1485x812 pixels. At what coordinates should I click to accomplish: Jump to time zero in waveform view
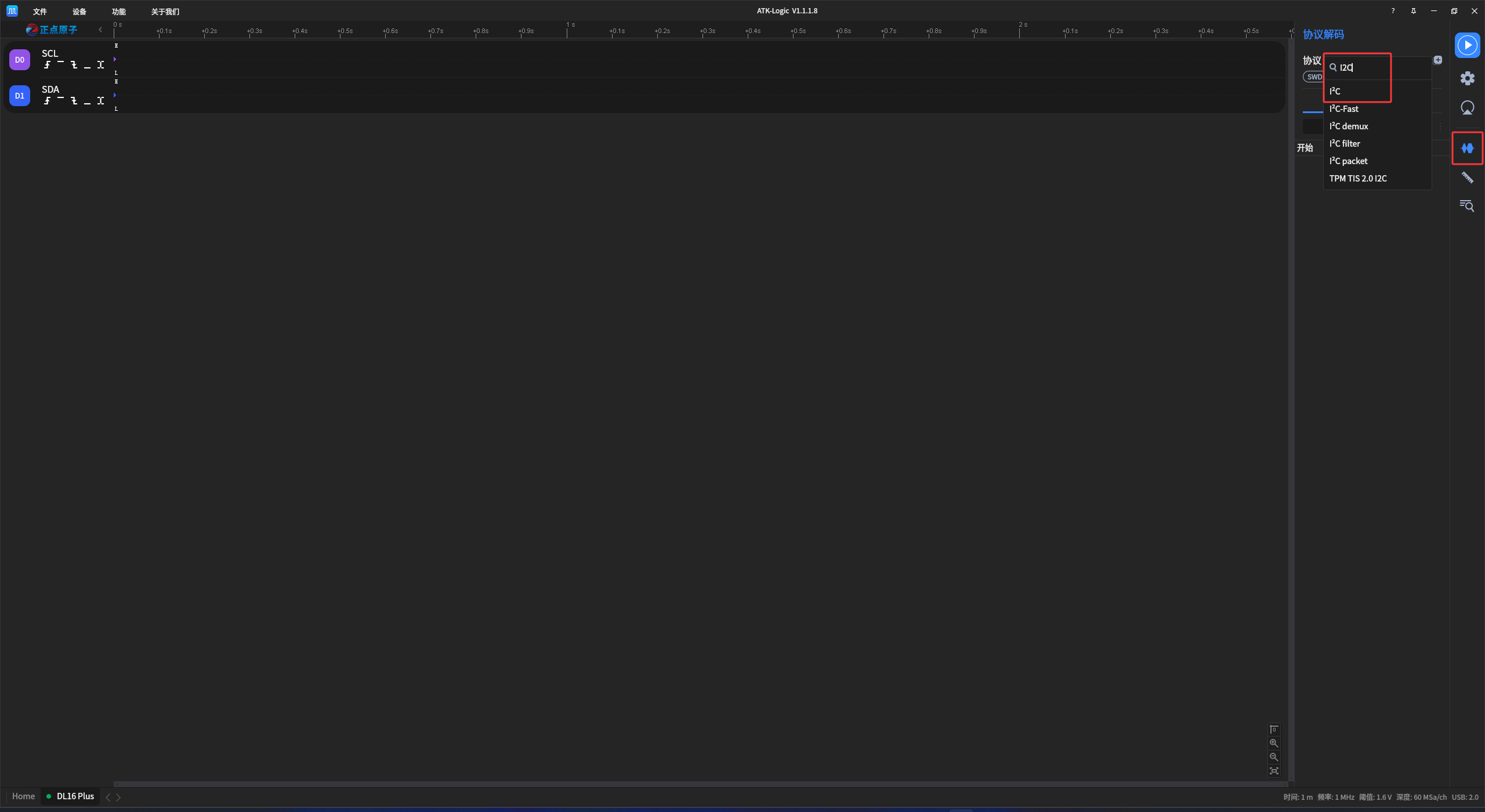point(1274,729)
